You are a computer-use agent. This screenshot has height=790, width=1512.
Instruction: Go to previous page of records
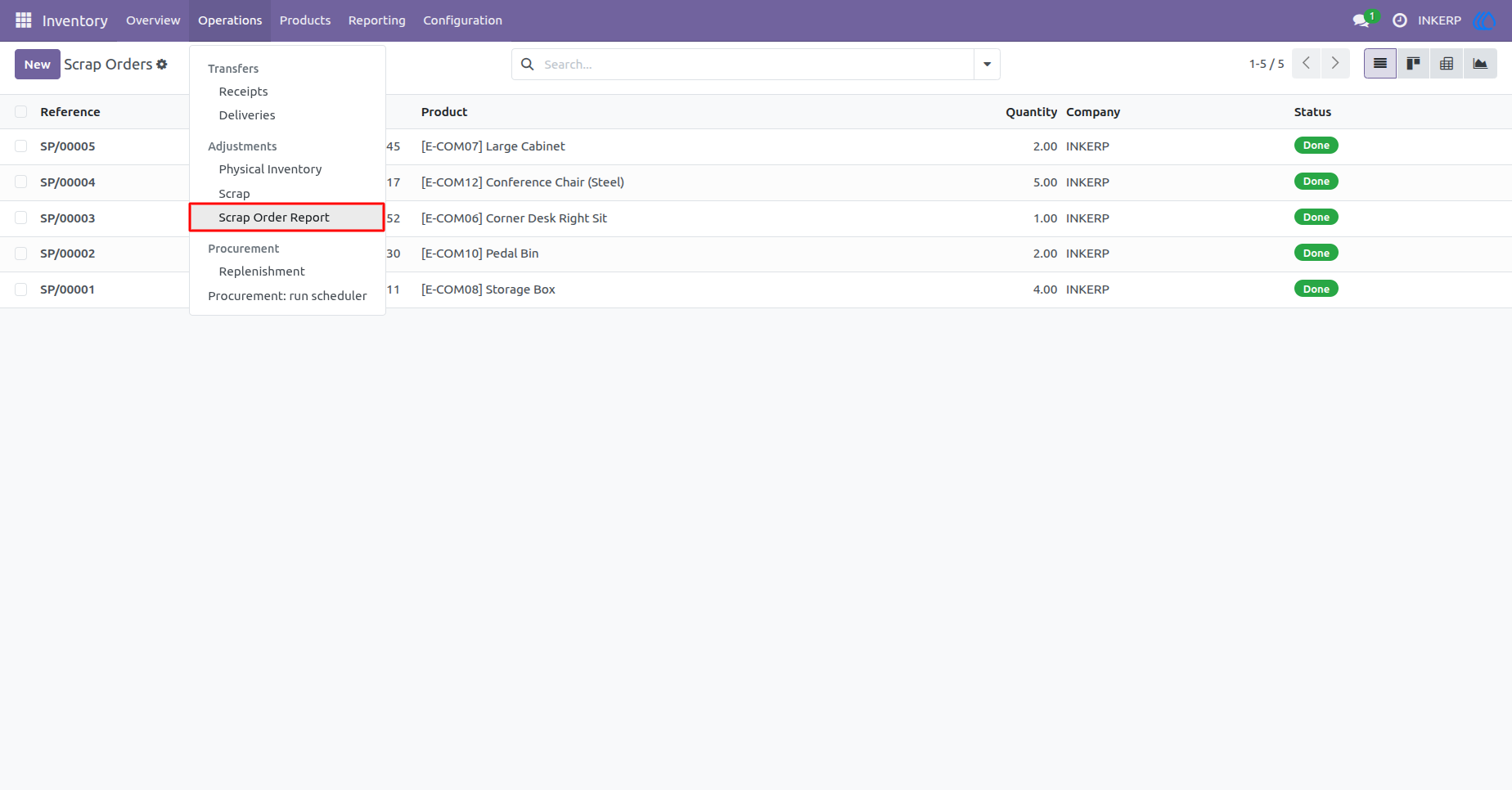pos(1307,64)
